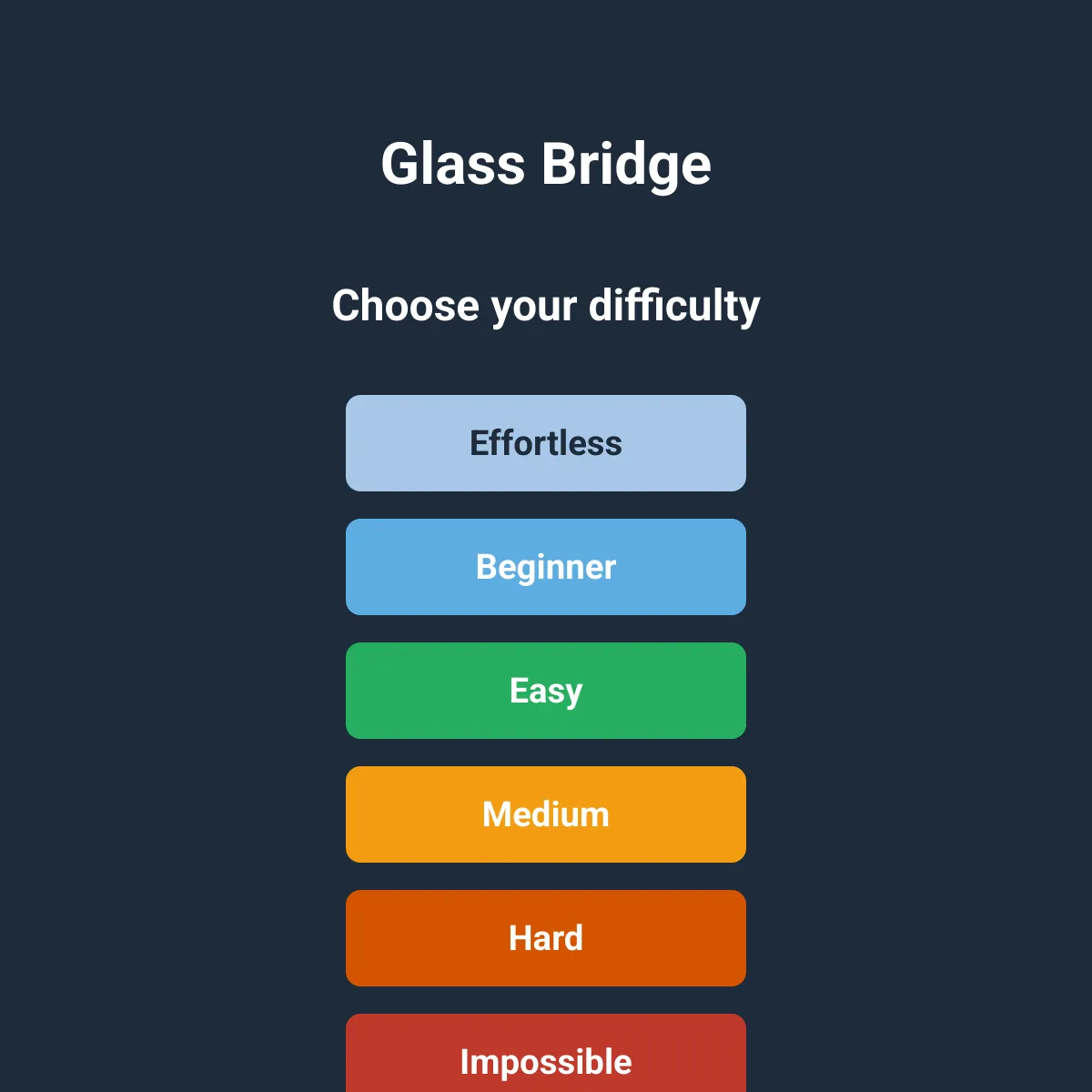Choose the Impossible difficulty

tap(546, 1054)
